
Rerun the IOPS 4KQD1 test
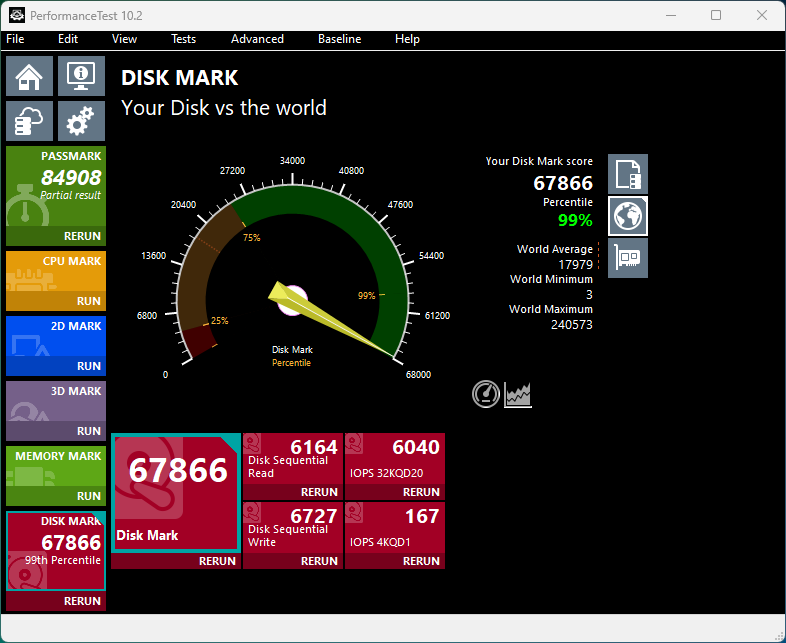pyautogui.click(x=421, y=561)
